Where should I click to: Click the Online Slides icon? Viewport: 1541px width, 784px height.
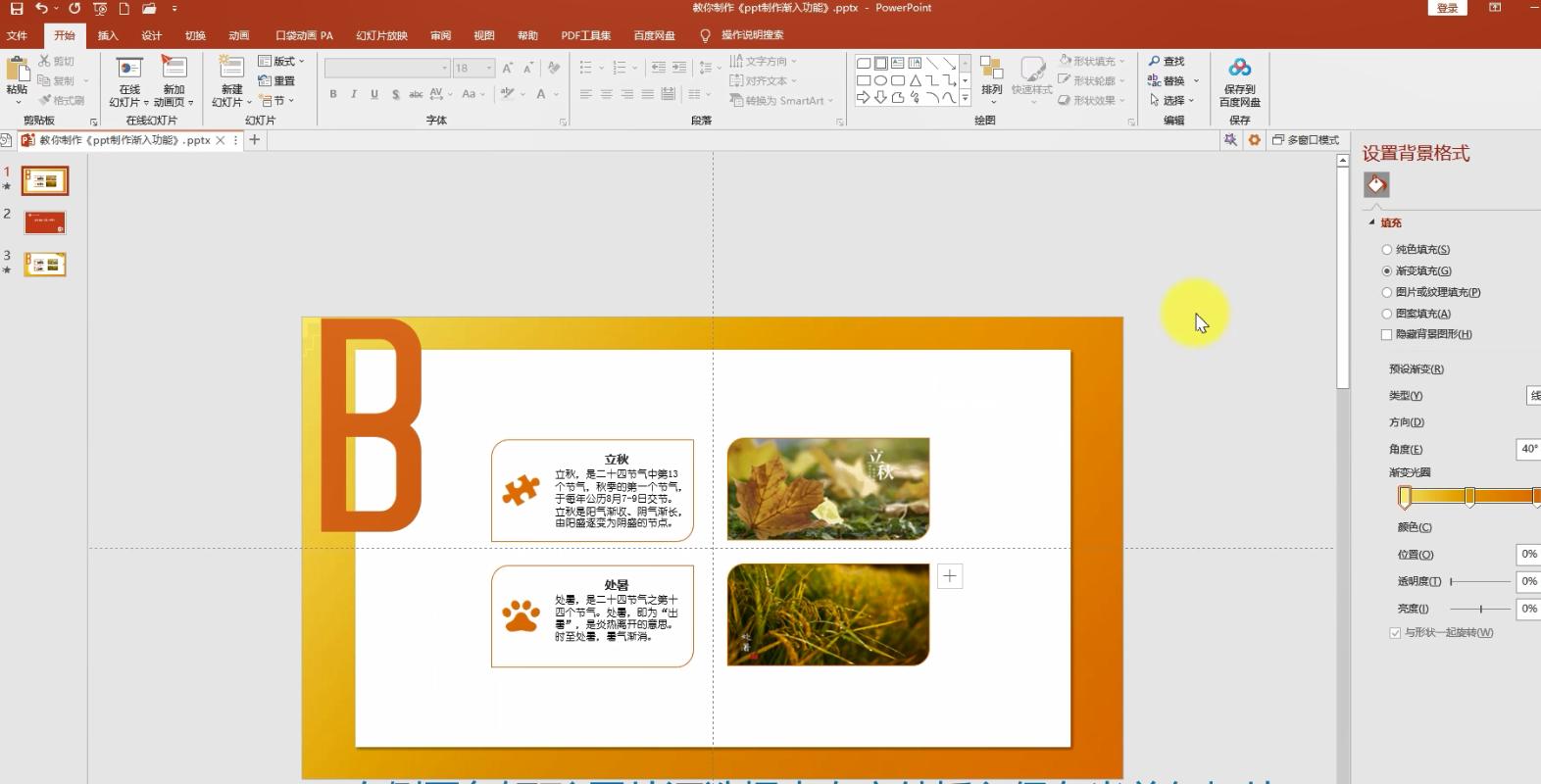tap(129, 71)
